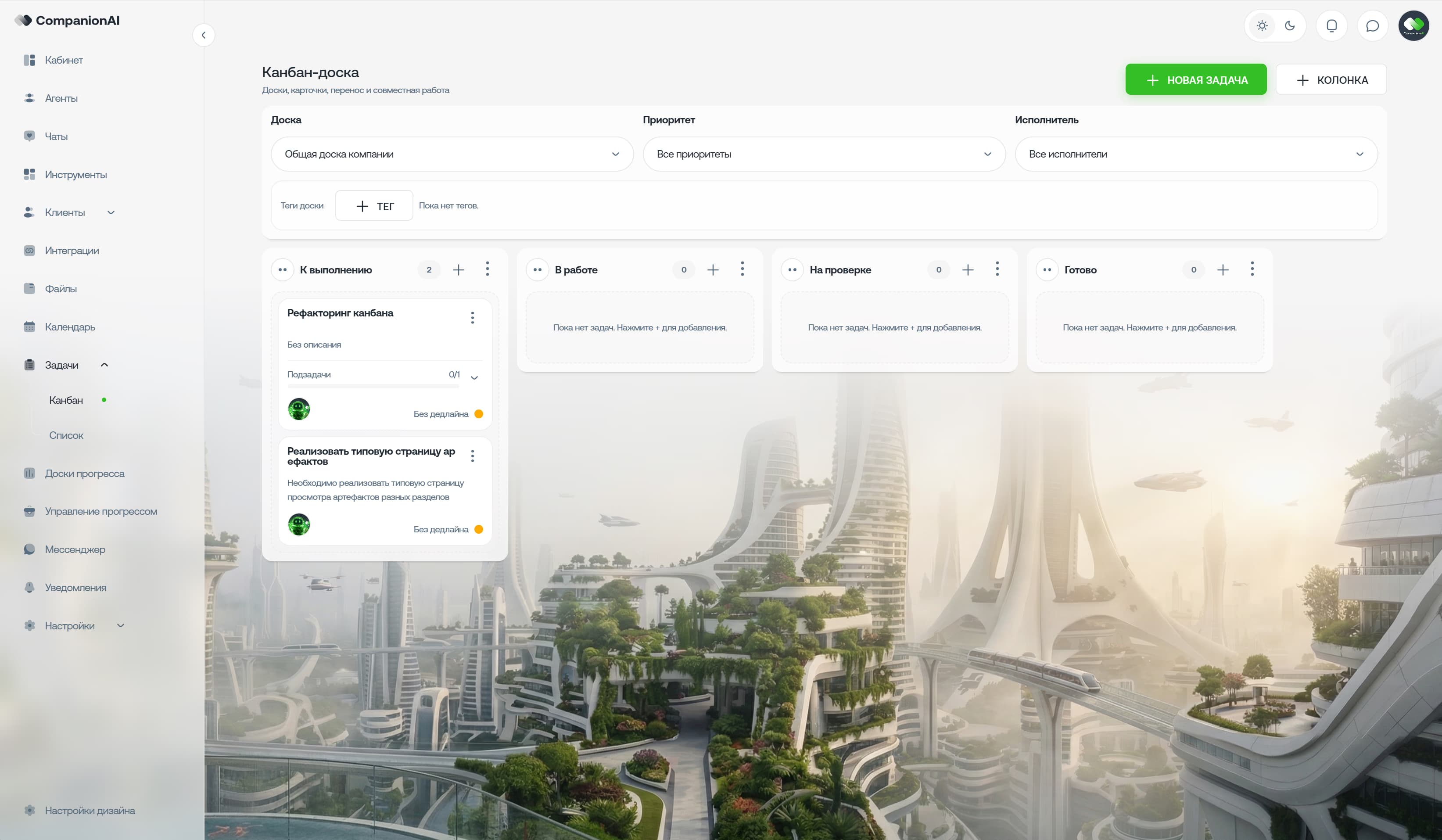Go to Агенты section

click(61, 98)
